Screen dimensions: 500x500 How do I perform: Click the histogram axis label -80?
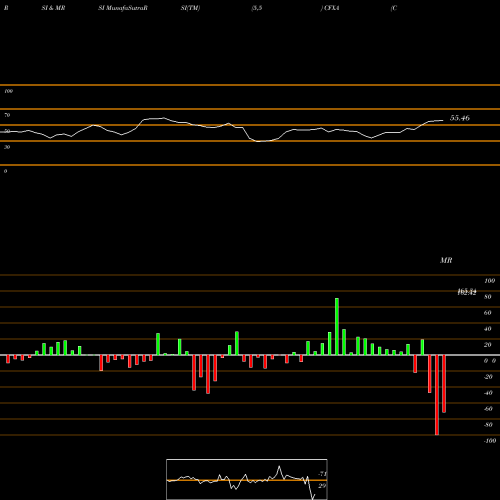tap(488, 425)
